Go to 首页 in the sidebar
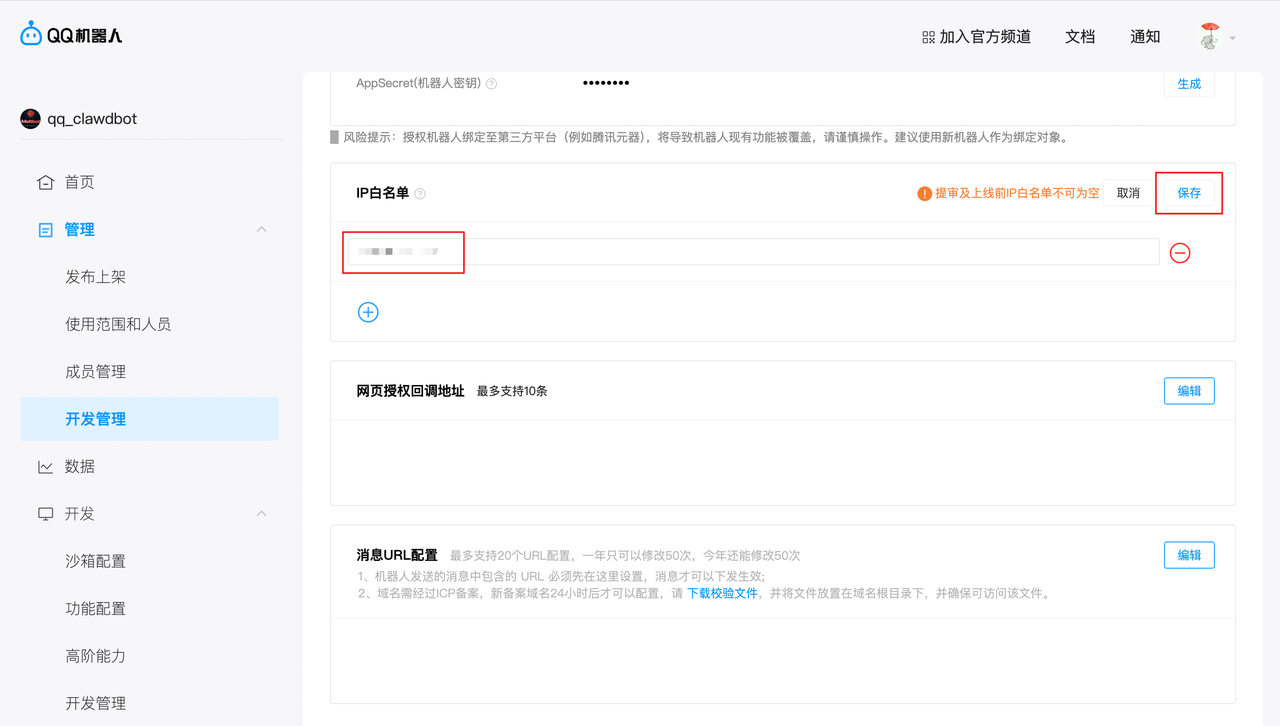The image size is (1280, 726). 79,182
